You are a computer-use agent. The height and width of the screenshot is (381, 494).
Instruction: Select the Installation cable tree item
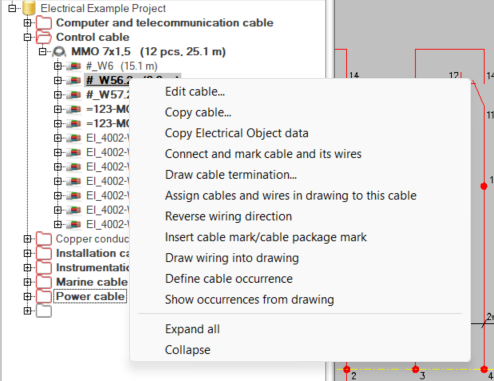tap(92, 253)
